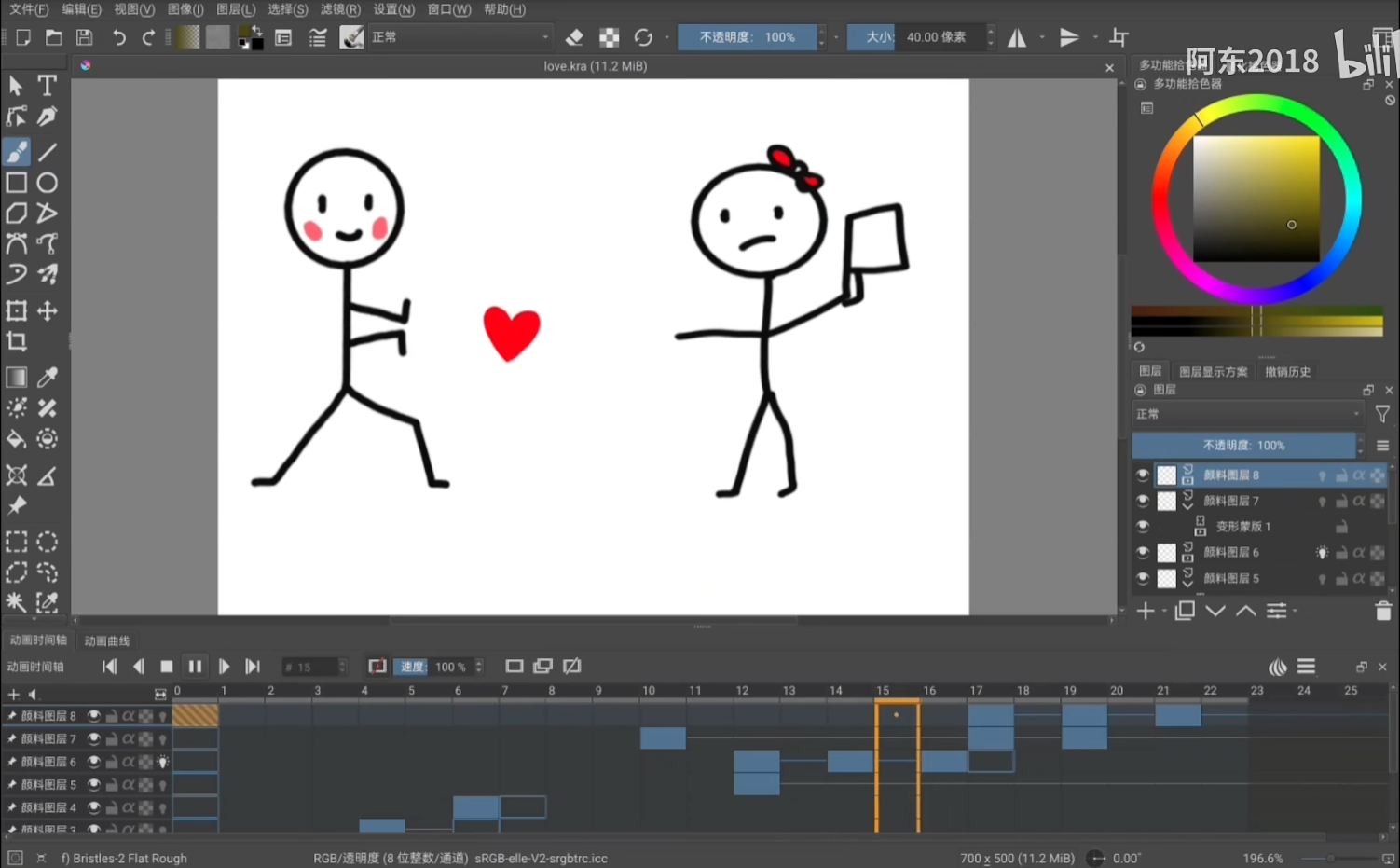The height and width of the screenshot is (868, 1400).
Task: Duplicate layer with the copy button
Action: [1185, 611]
